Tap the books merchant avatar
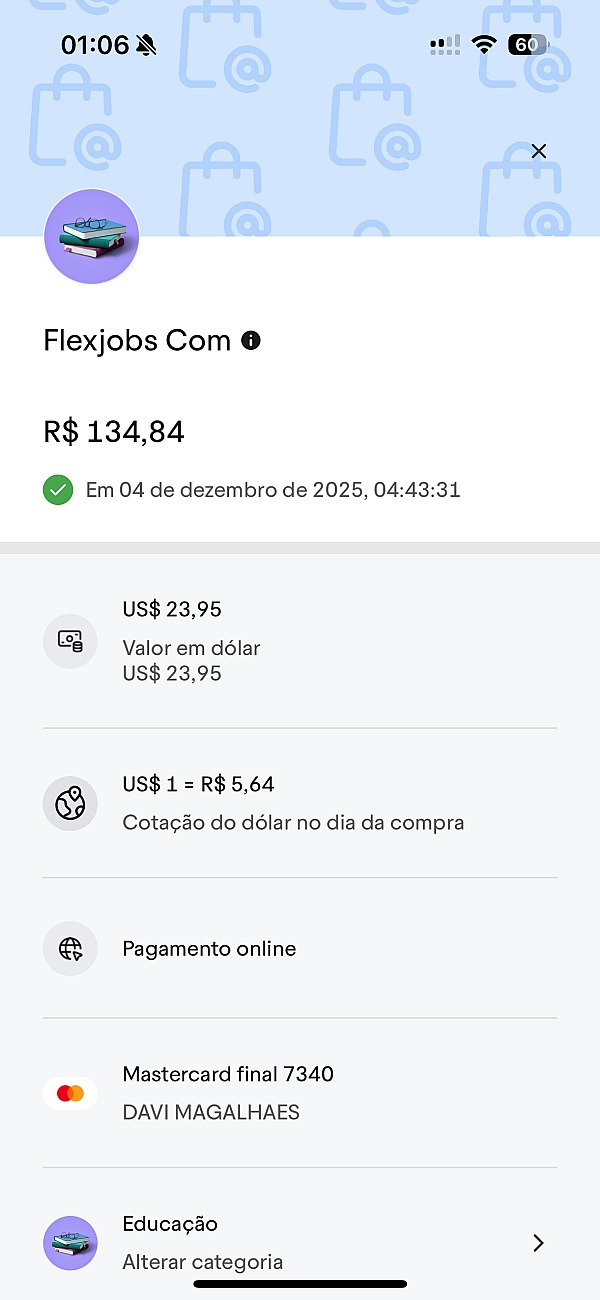Screen dimensions: 600x1300 pos(91,236)
